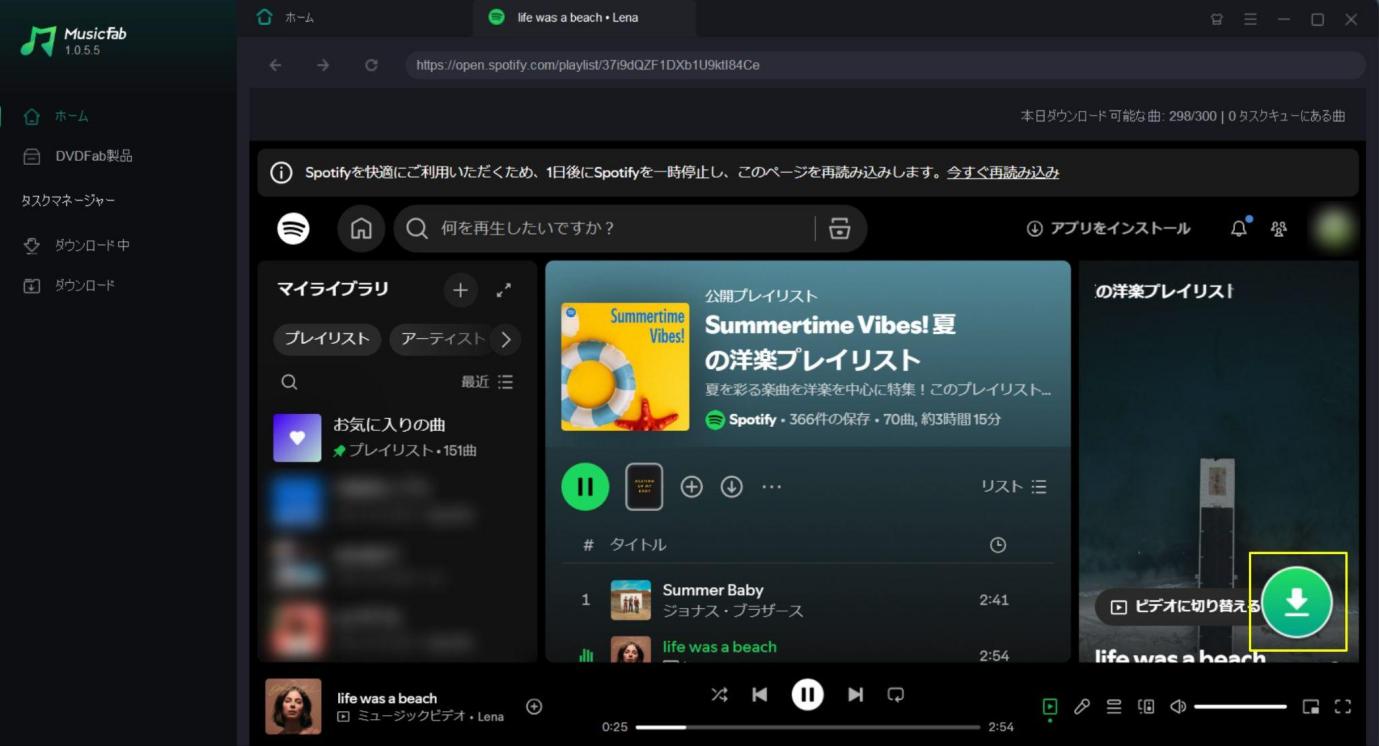Go back in browser navigation

click(276, 65)
